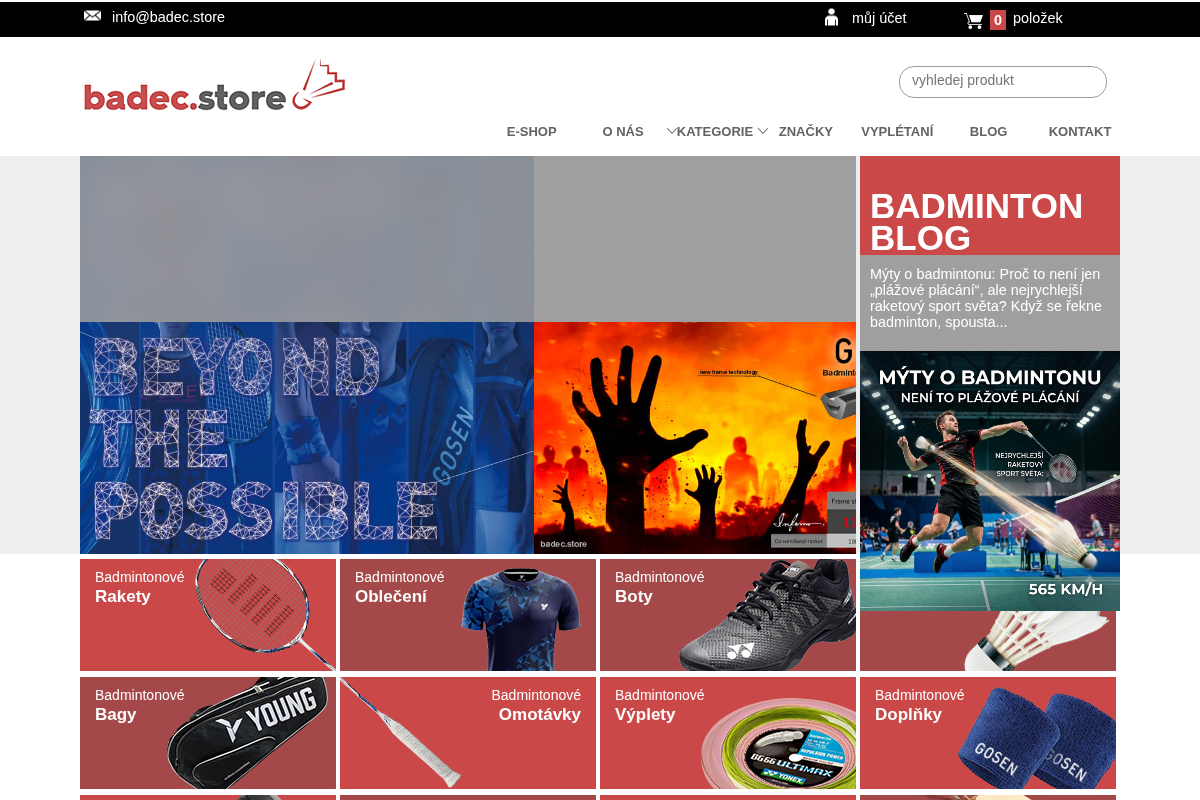Screen dimensions: 1200x800
Task: Open the 'položek' cart items link
Action: [1037, 18]
